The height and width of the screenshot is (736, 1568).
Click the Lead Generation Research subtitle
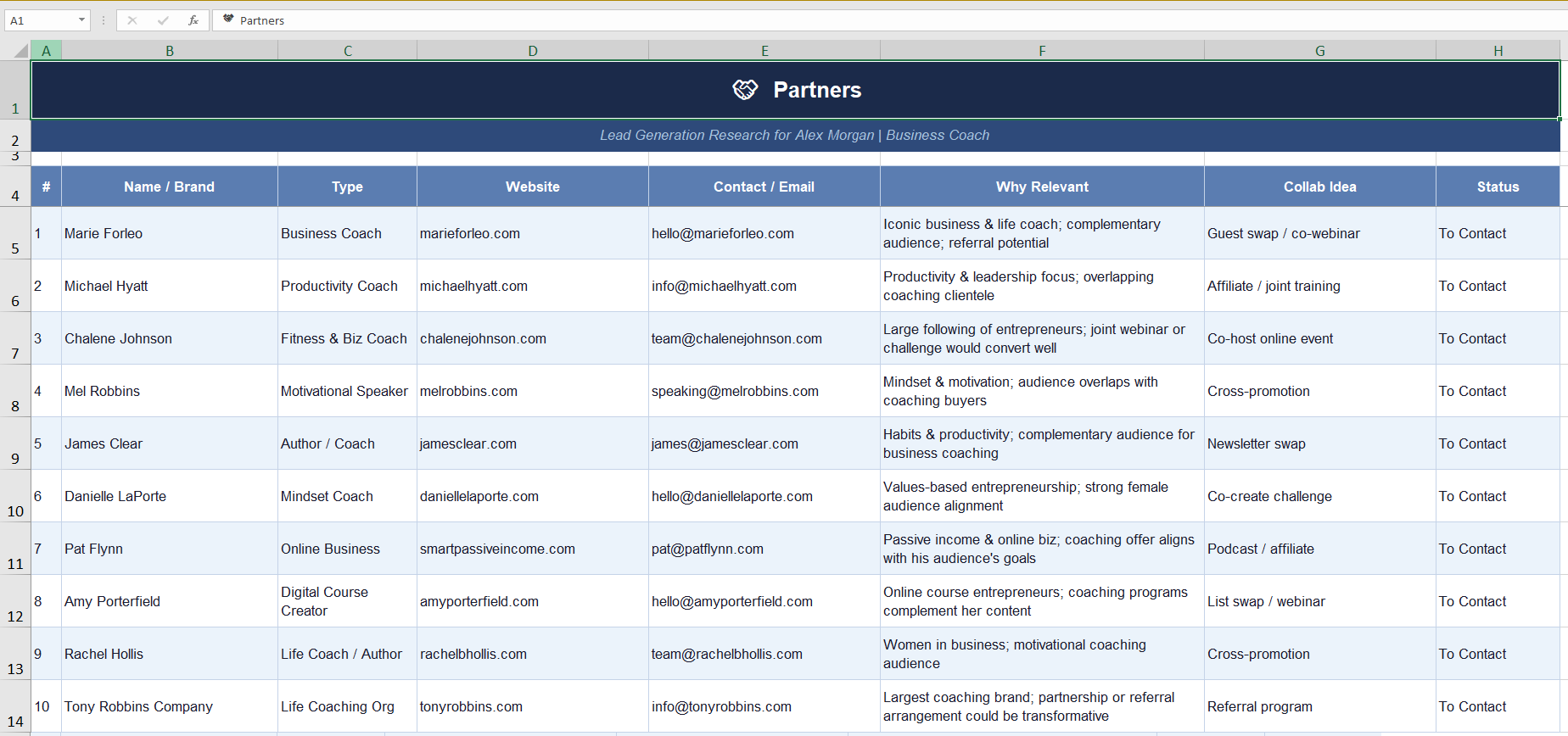795,136
